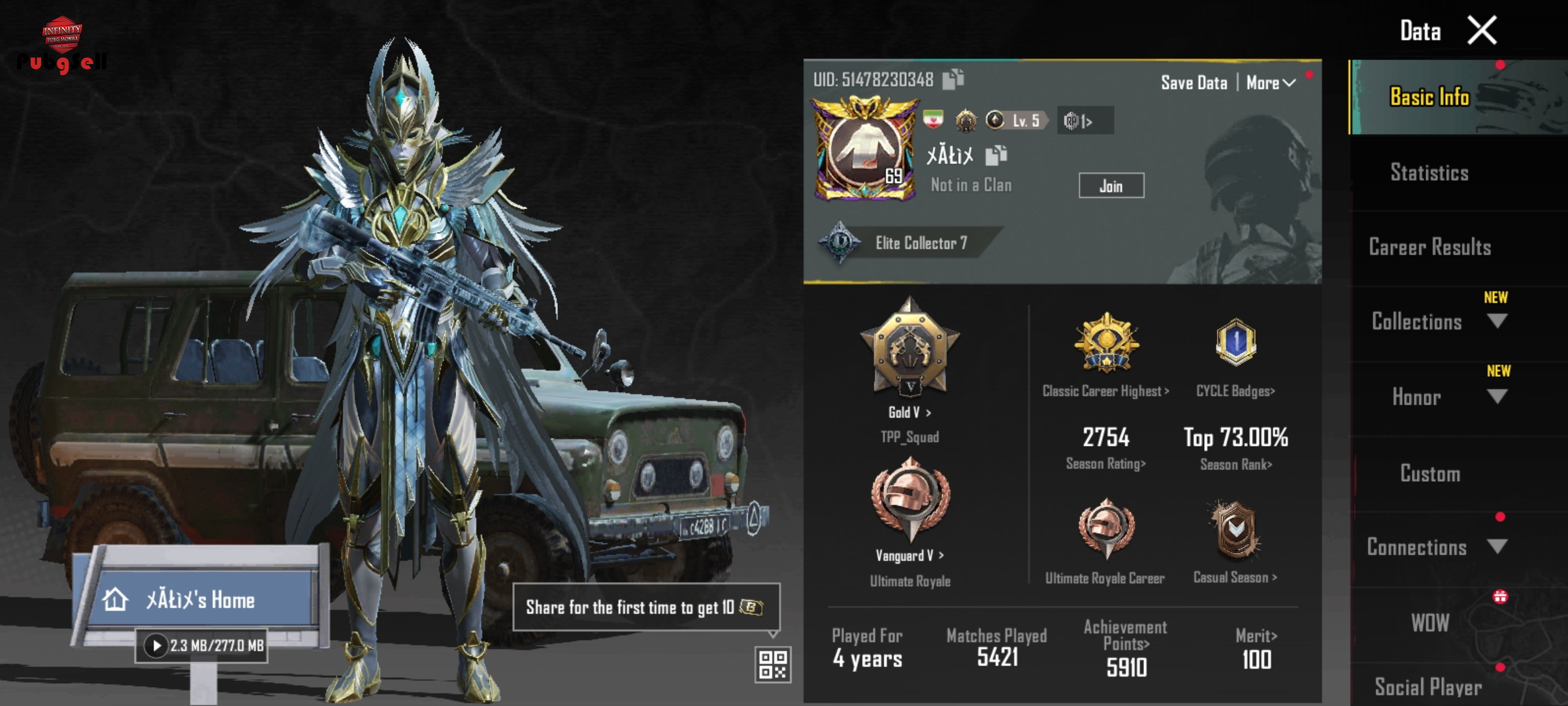
Task: Click the player avatar frame
Action: pyautogui.click(x=866, y=148)
